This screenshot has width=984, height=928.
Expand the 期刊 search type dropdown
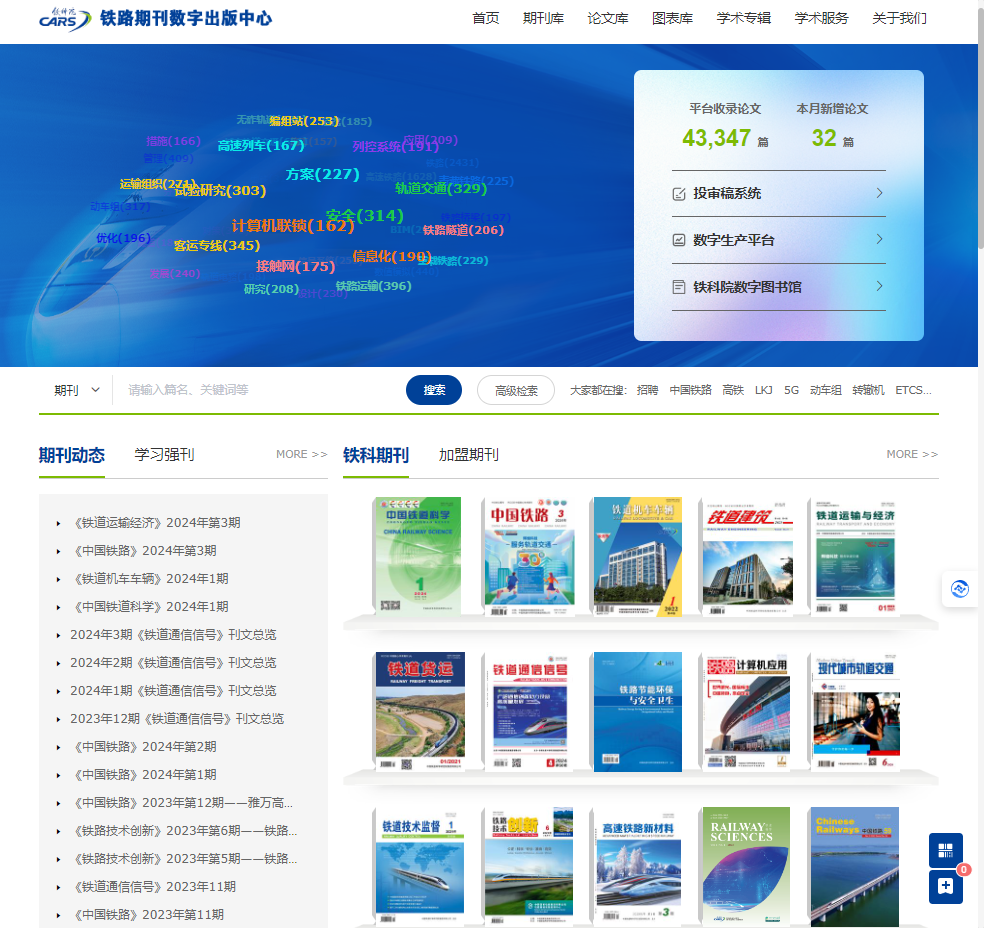[77, 390]
